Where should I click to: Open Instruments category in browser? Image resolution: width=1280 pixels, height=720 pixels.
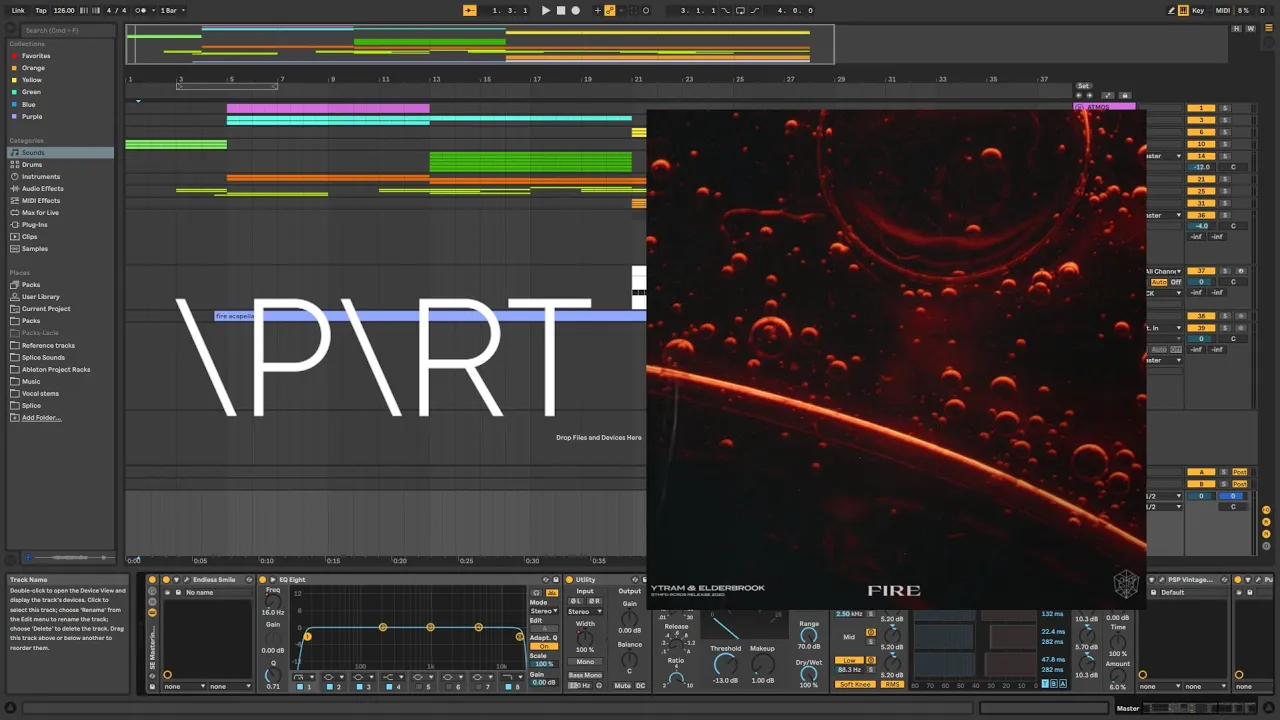41,176
